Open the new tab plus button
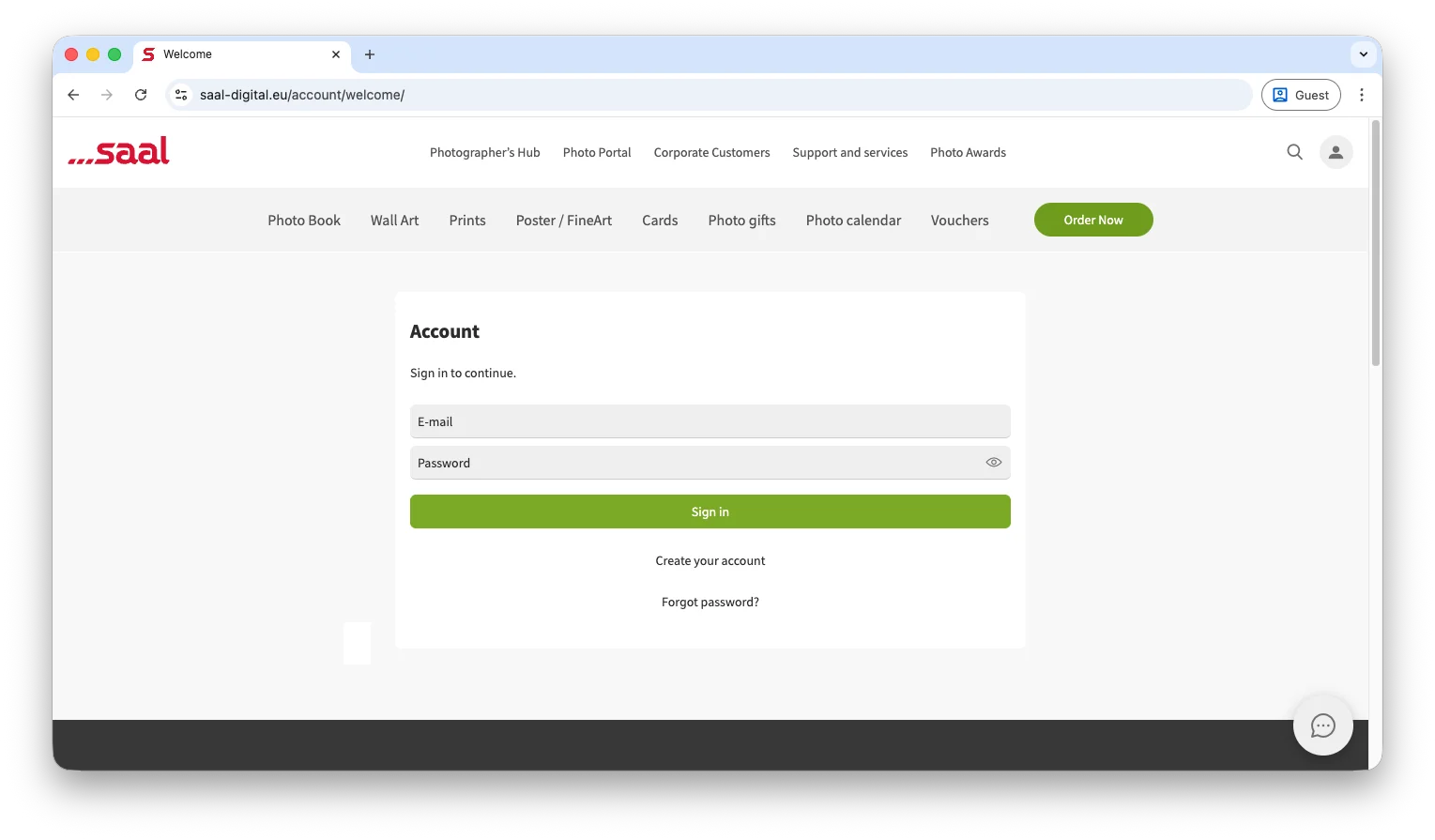The image size is (1435, 840). 370,54
